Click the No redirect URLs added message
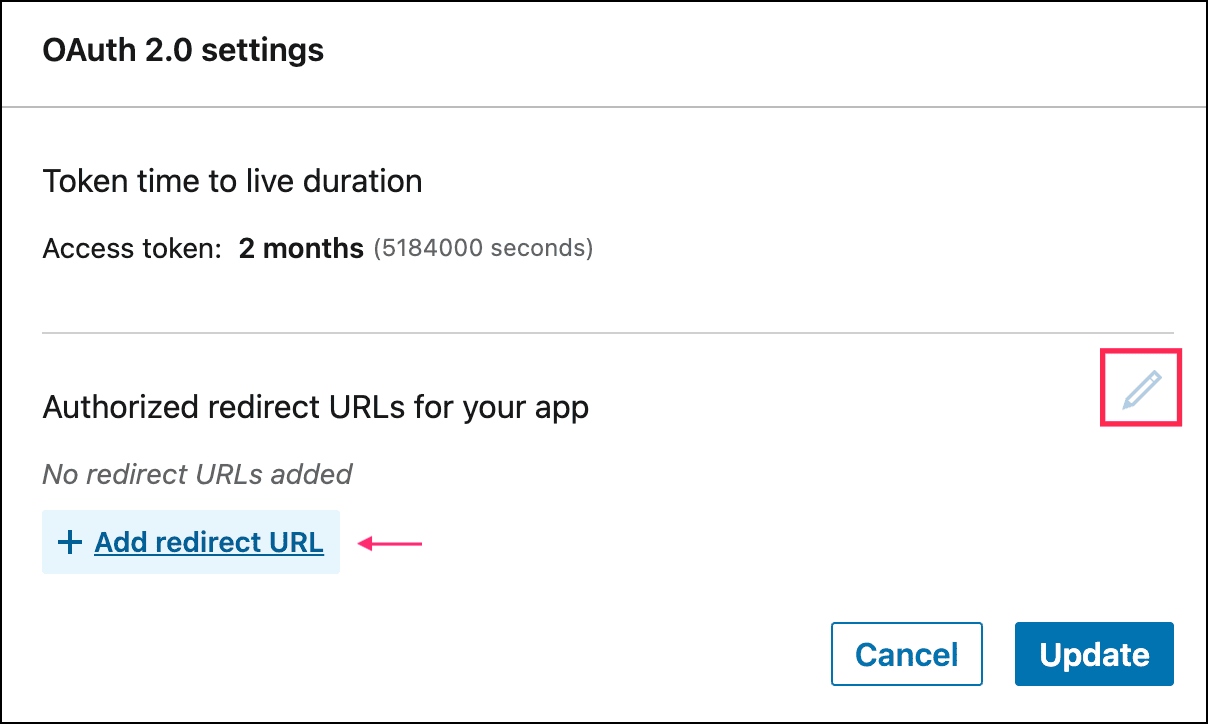Screen dimensions: 1208x724 point(197,474)
